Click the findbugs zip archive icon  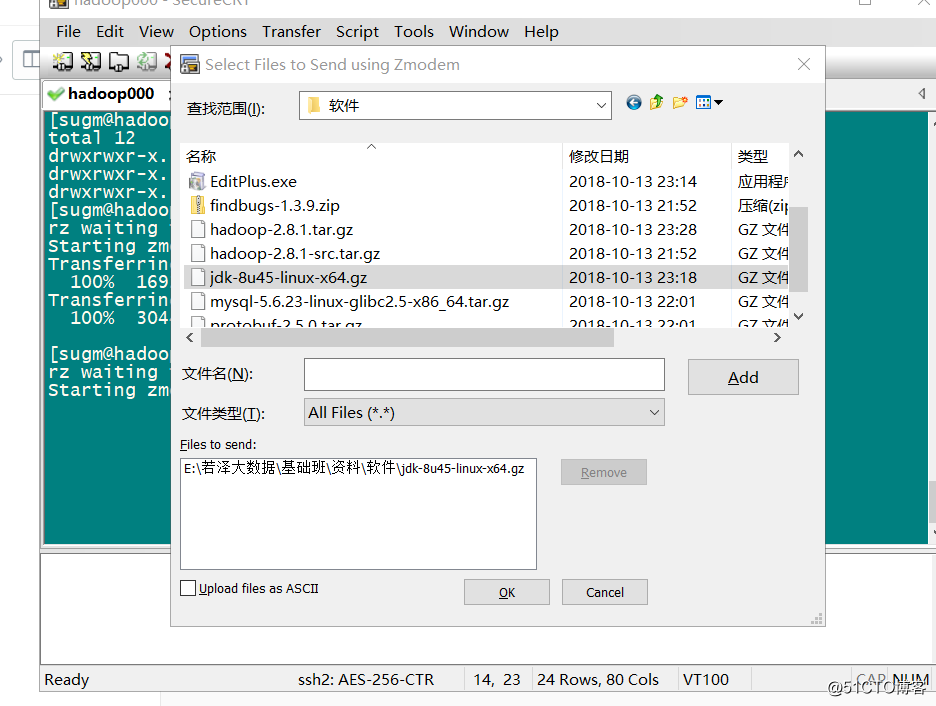click(197, 205)
